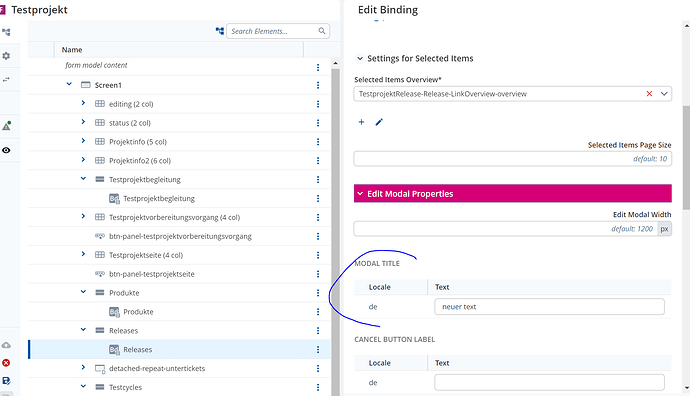Expand the editing (2 col) node
The image size is (690, 396).
coord(83,103)
